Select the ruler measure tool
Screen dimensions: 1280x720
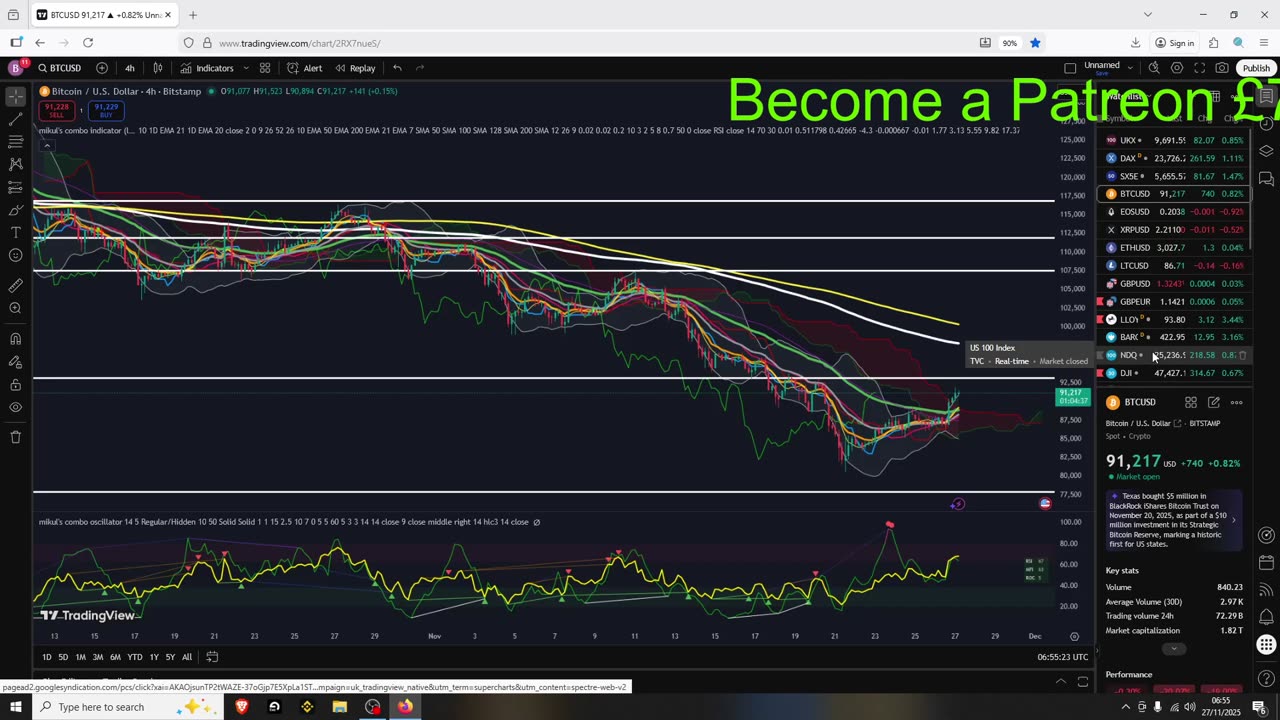click(15, 286)
